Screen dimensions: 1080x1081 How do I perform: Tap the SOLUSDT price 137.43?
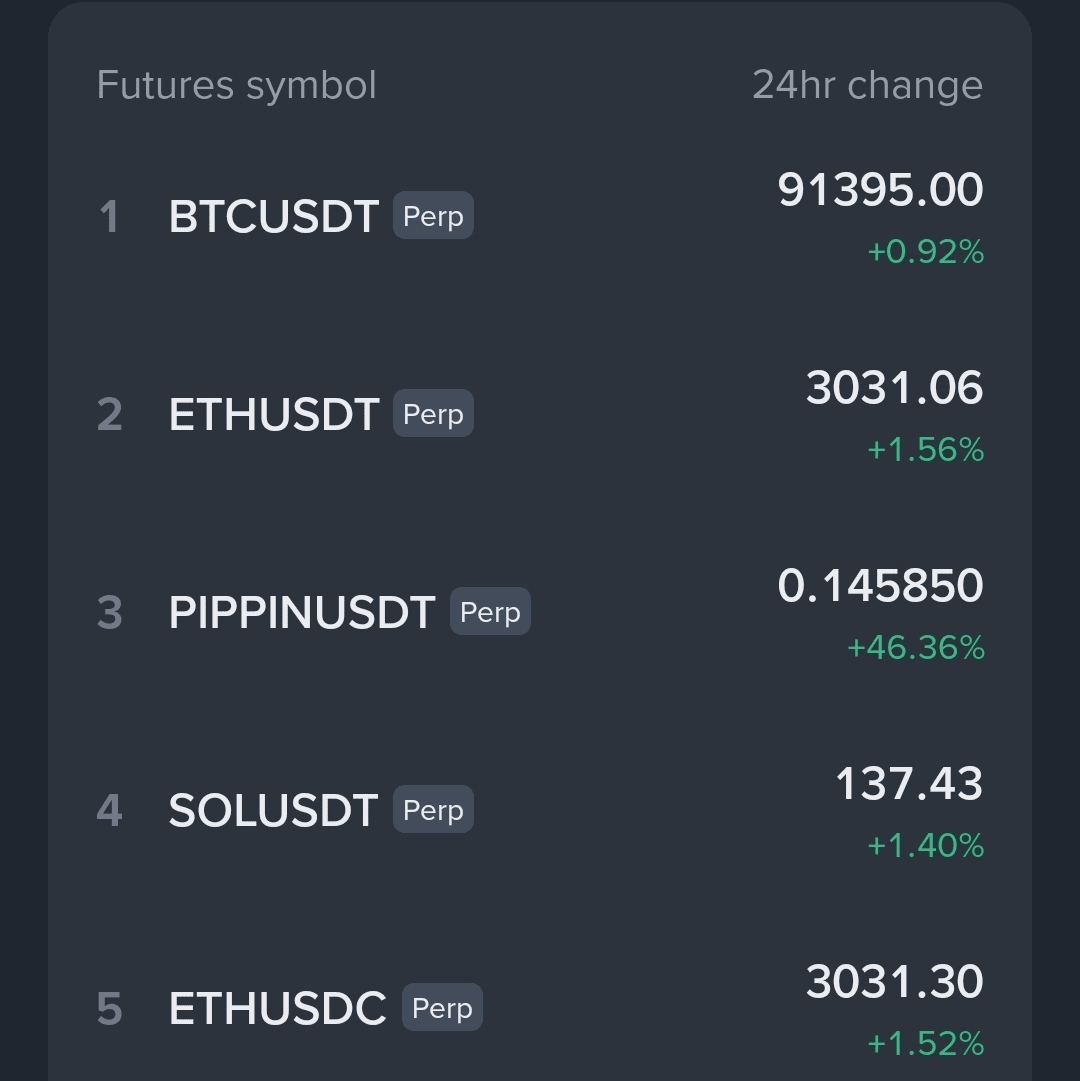(x=908, y=784)
